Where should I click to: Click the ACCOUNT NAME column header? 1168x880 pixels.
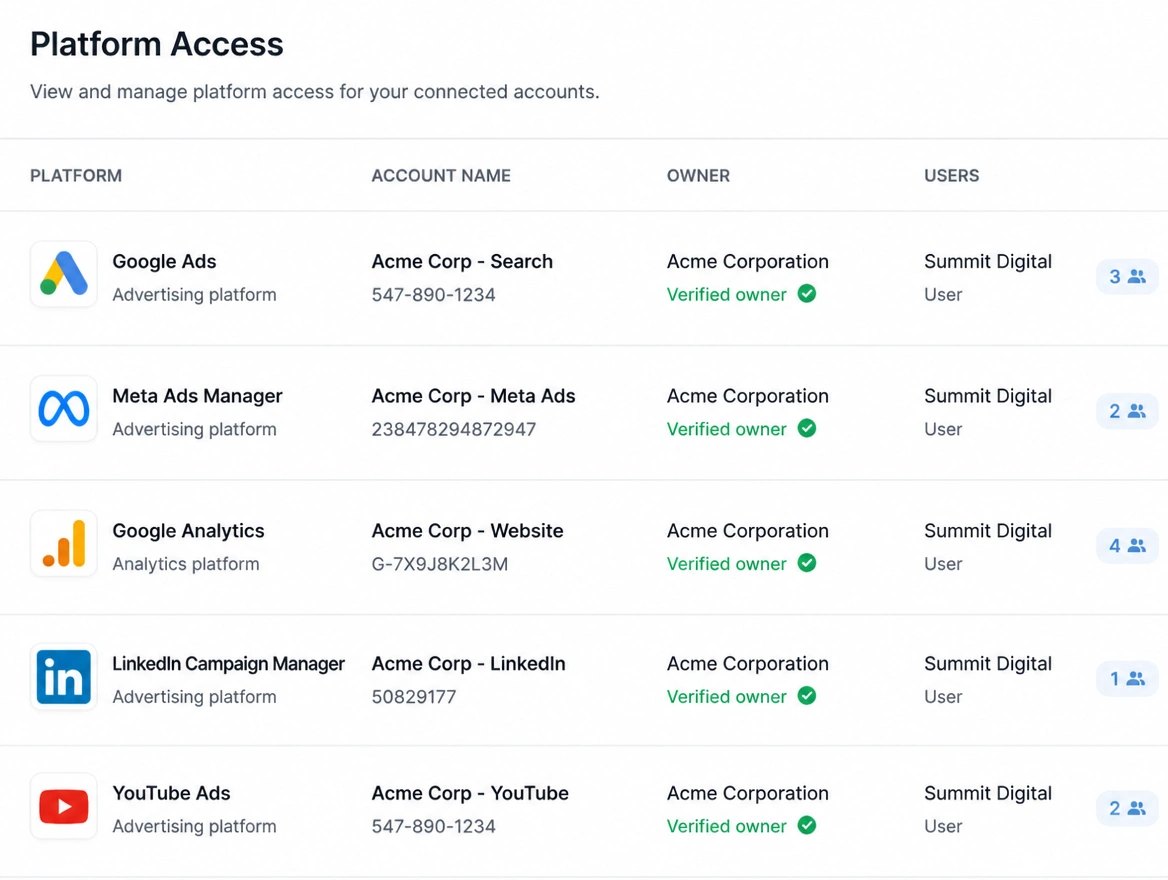(x=441, y=176)
